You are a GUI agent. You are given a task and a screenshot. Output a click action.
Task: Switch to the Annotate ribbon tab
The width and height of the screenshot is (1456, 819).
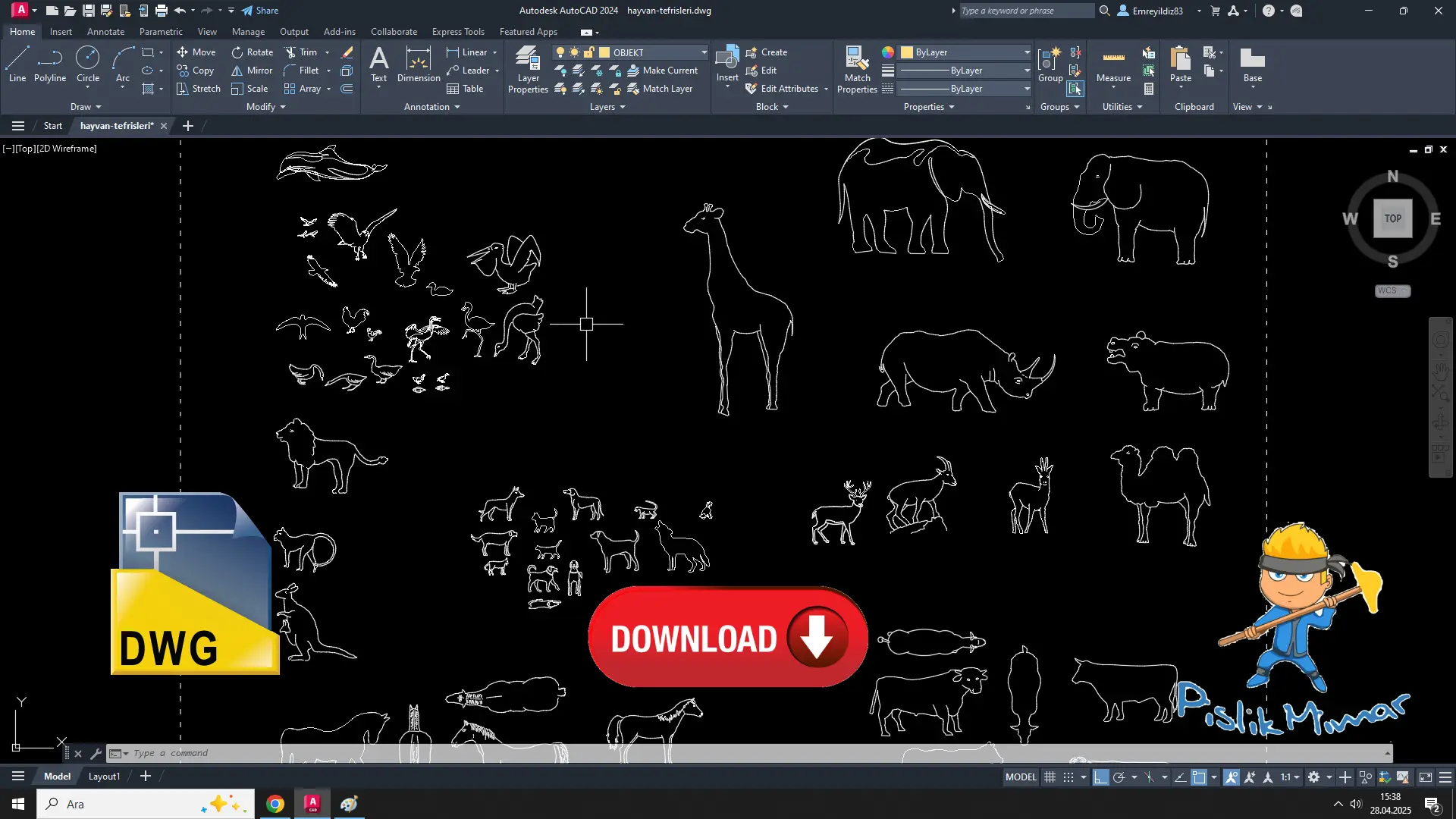[105, 32]
